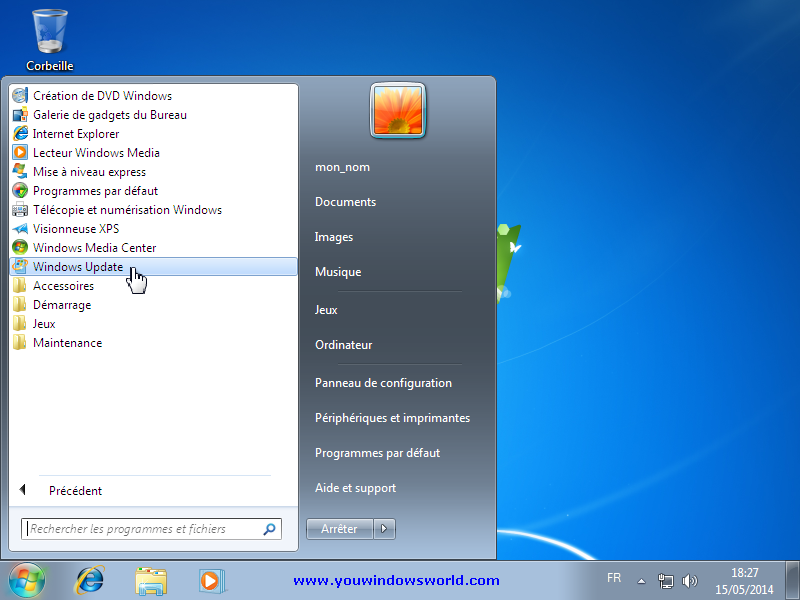Click the FR language indicator
Image resolution: width=800 pixels, height=600 pixels.
tap(614, 578)
